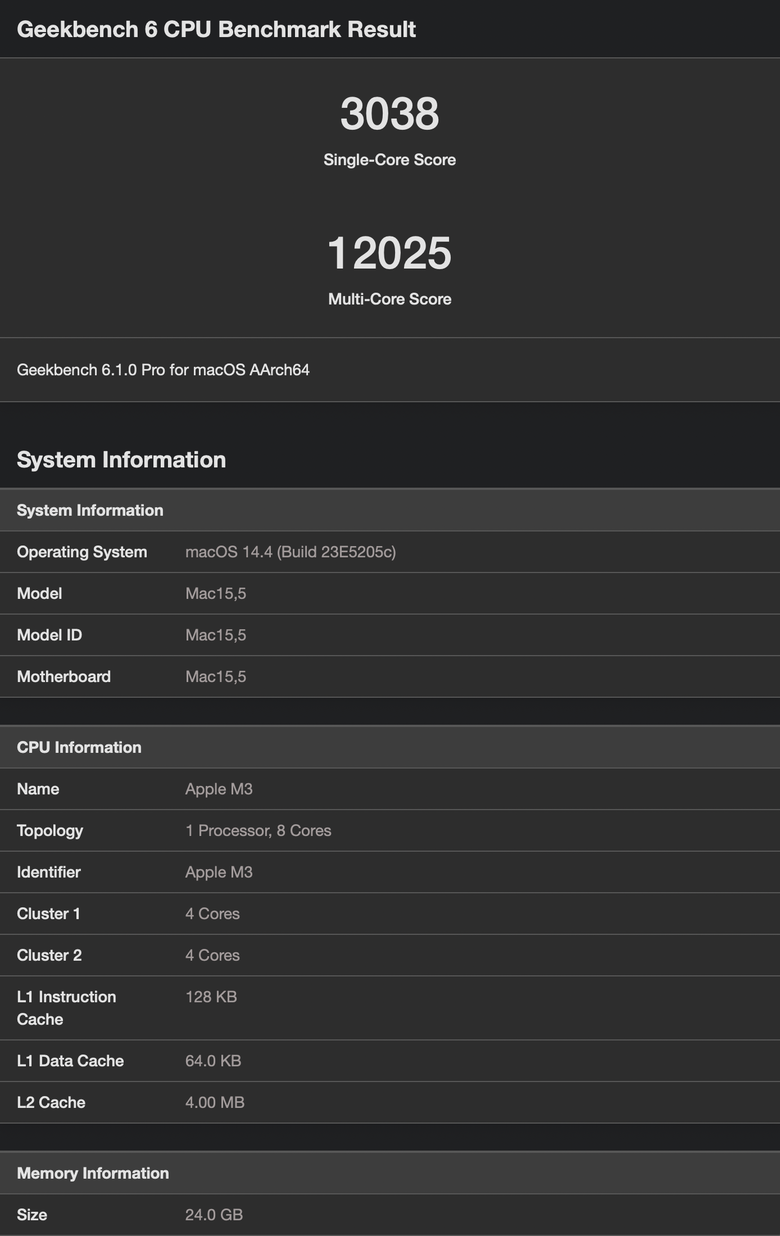Click the large System Information section heading

coord(121,459)
